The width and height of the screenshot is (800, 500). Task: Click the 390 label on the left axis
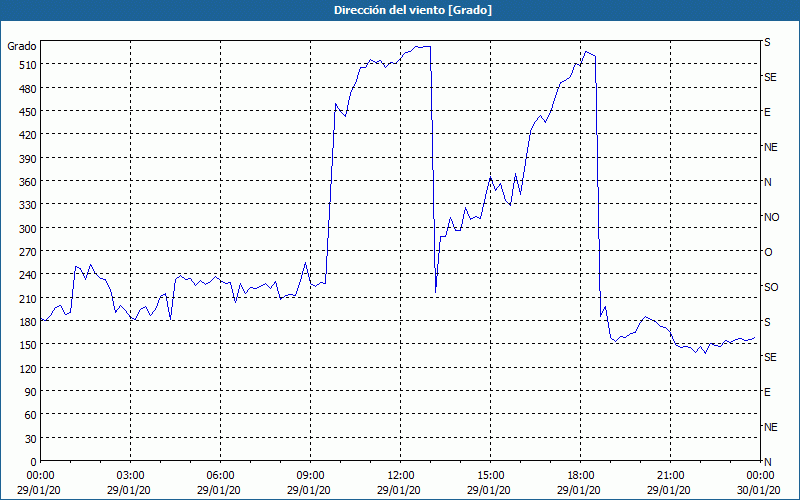point(28,159)
